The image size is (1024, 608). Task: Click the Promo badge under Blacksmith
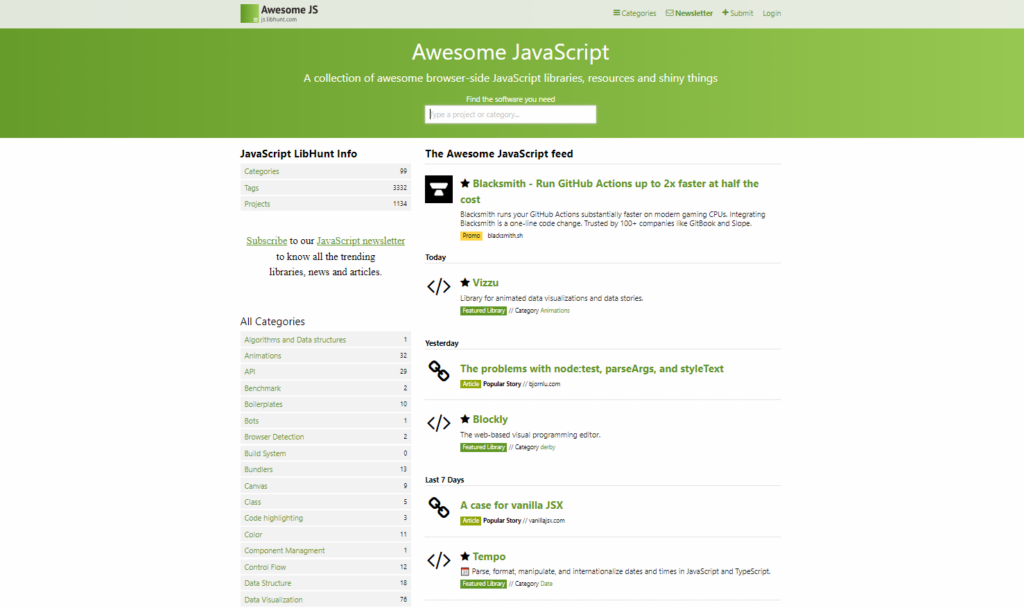470,235
